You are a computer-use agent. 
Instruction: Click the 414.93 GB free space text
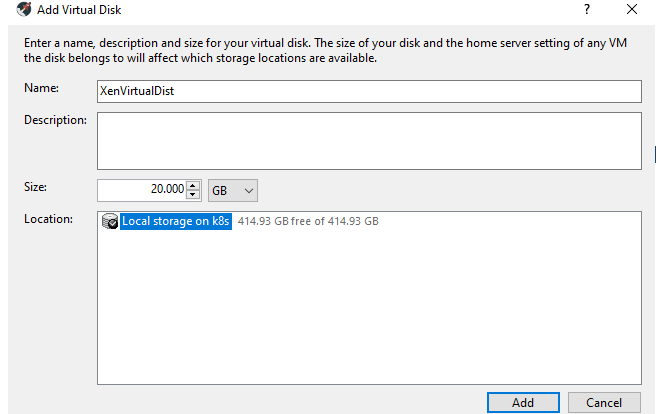308,222
